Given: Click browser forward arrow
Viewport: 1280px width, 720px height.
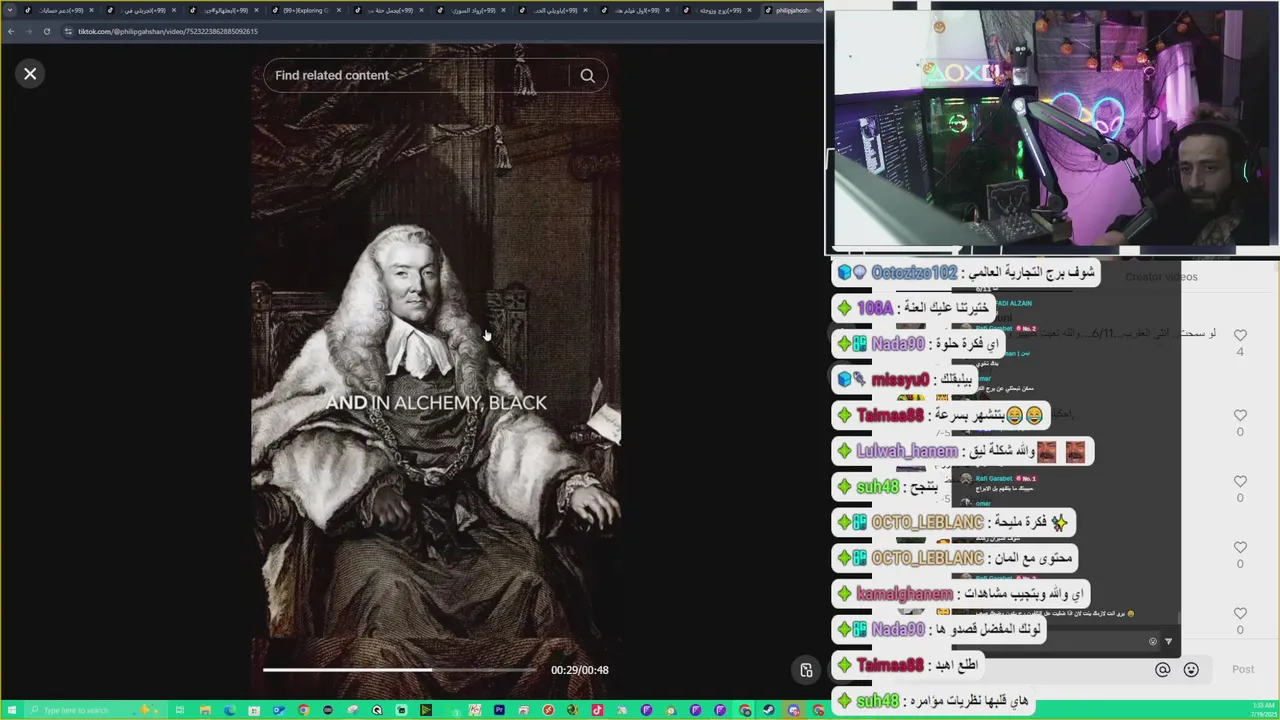Looking at the screenshot, I should [28, 31].
